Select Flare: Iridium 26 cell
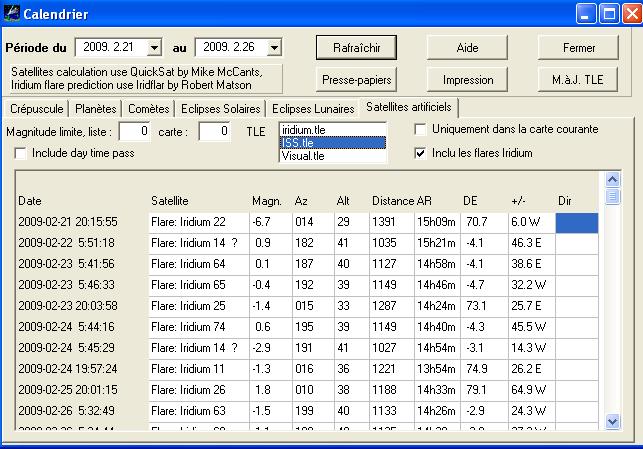The height and width of the screenshot is (449, 643). 199,390
